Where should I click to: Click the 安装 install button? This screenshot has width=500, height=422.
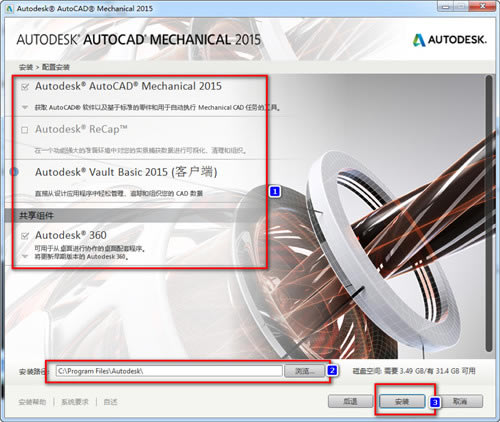[x=402, y=401]
